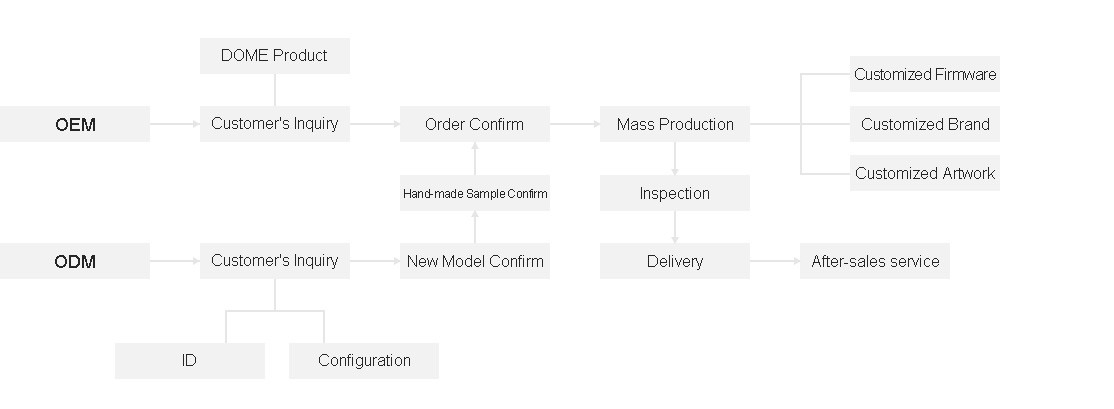The width and height of the screenshot is (1114, 409).
Task: Select the Order Confirm step
Action: coord(474,124)
